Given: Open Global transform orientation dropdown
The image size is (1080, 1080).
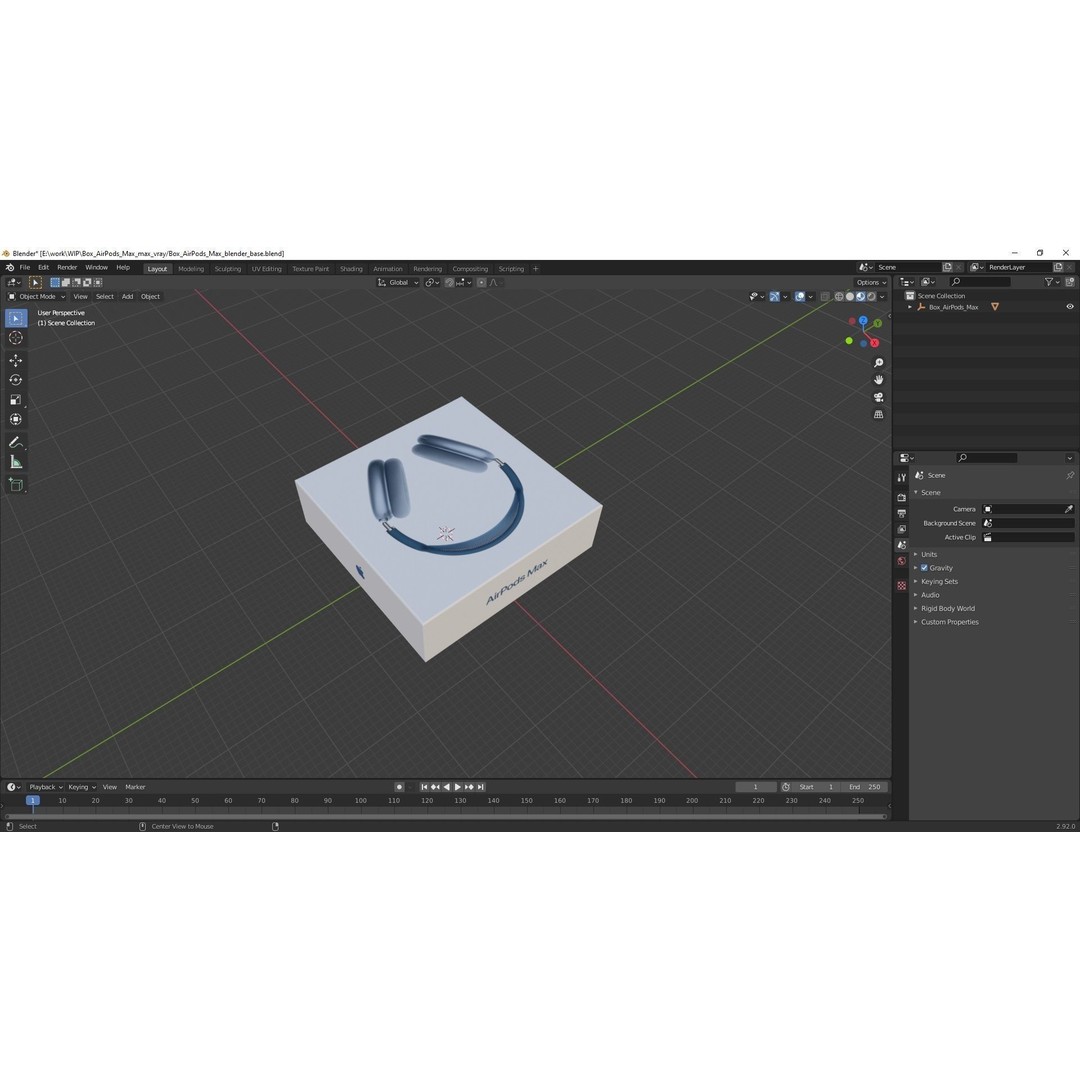Looking at the screenshot, I should [398, 282].
